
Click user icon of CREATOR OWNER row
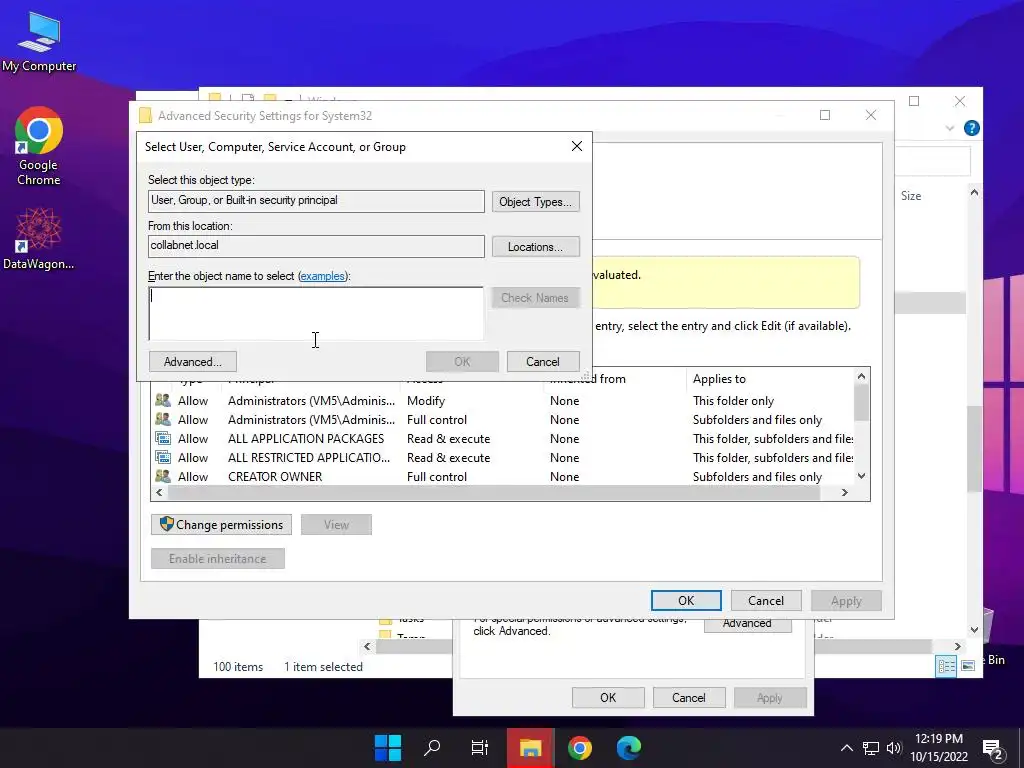coord(163,476)
